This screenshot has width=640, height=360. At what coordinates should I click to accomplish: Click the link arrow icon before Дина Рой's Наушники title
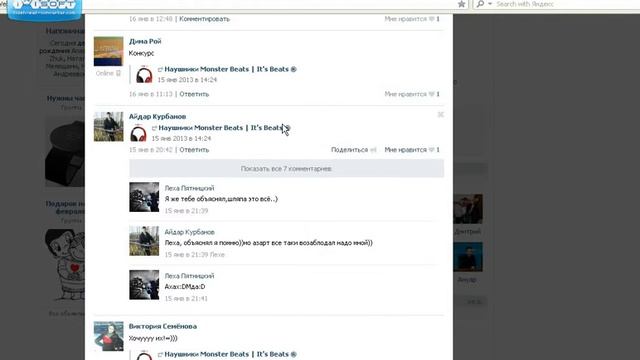pyautogui.click(x=160, y=69)
